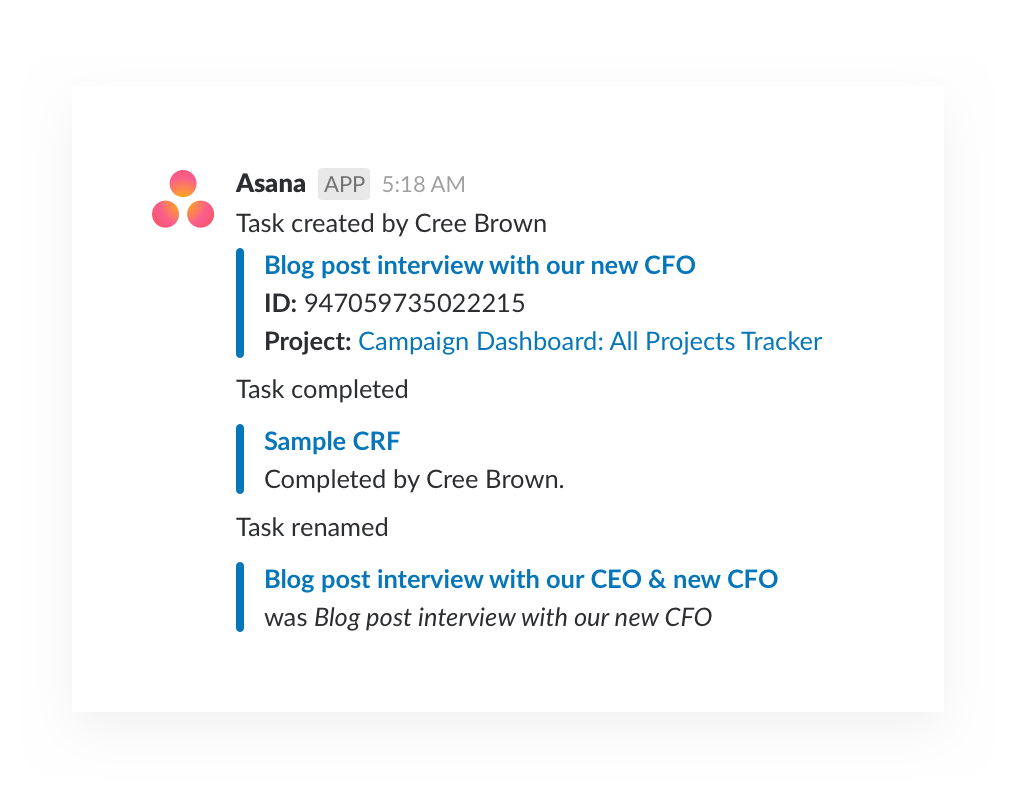Open the renamed 'CEO & new CFO' task link
The height and width of the screenshot is (812, 1024).
click(x=521, y=579)
